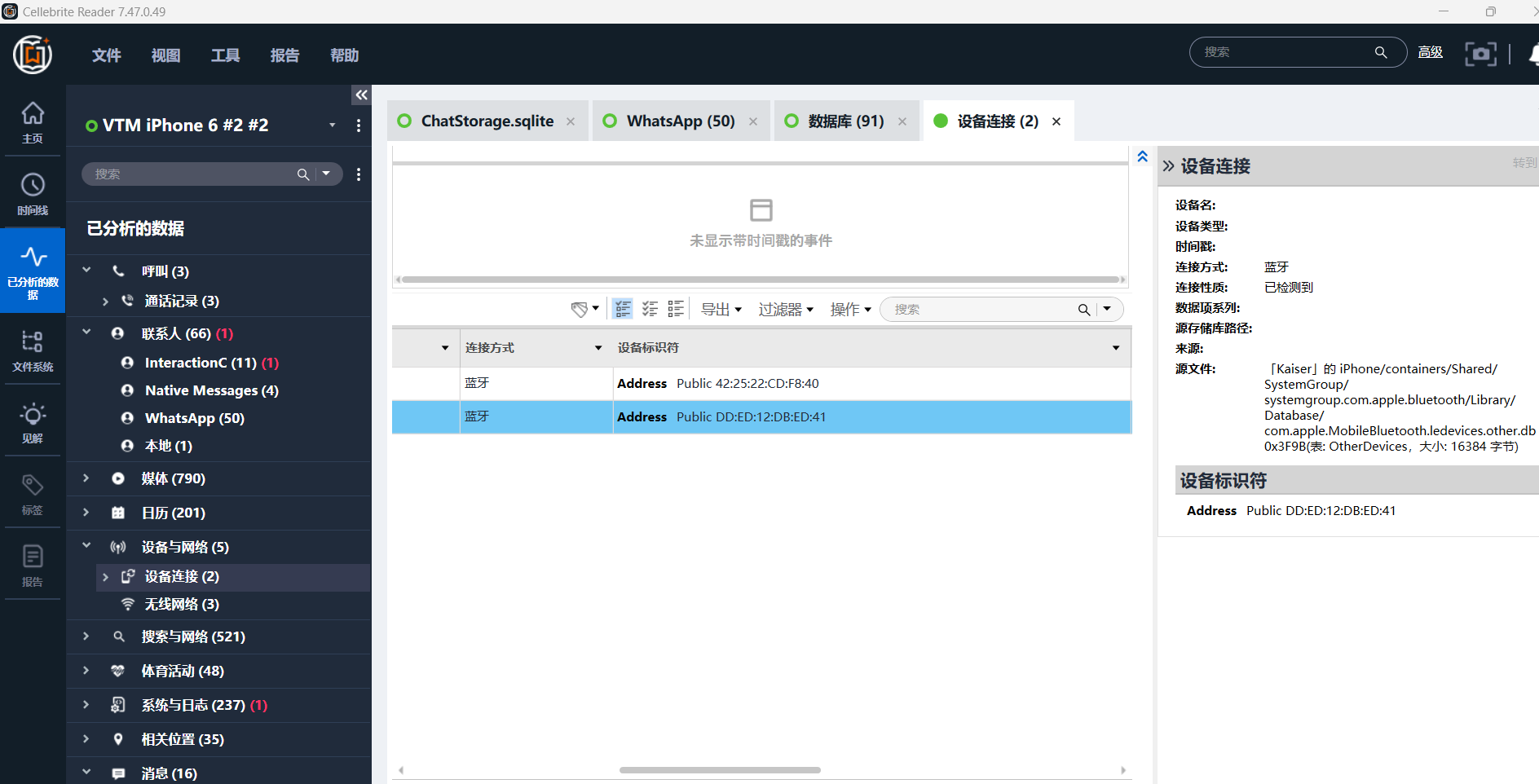This screenshot has height=784, width=1539.
Task: Select the first list view mode icon
Action: (x=623, y=309)
